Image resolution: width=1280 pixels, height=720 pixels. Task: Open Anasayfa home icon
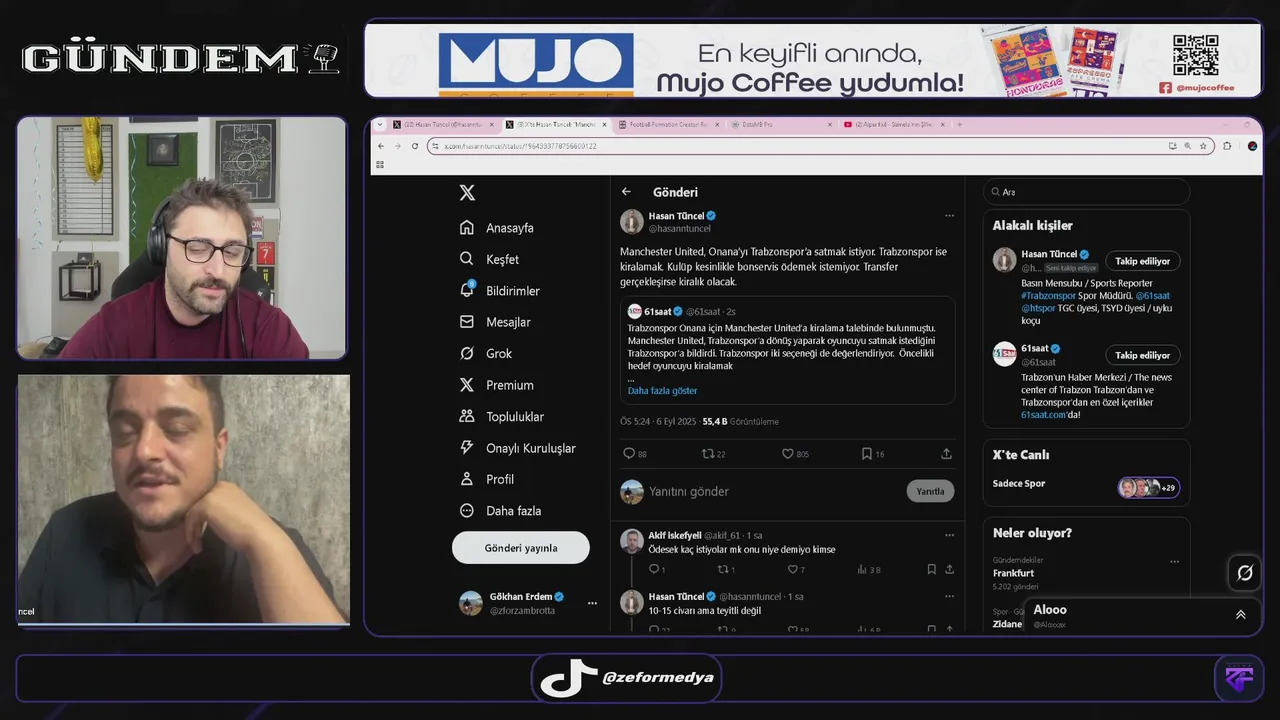pos(467,228)
